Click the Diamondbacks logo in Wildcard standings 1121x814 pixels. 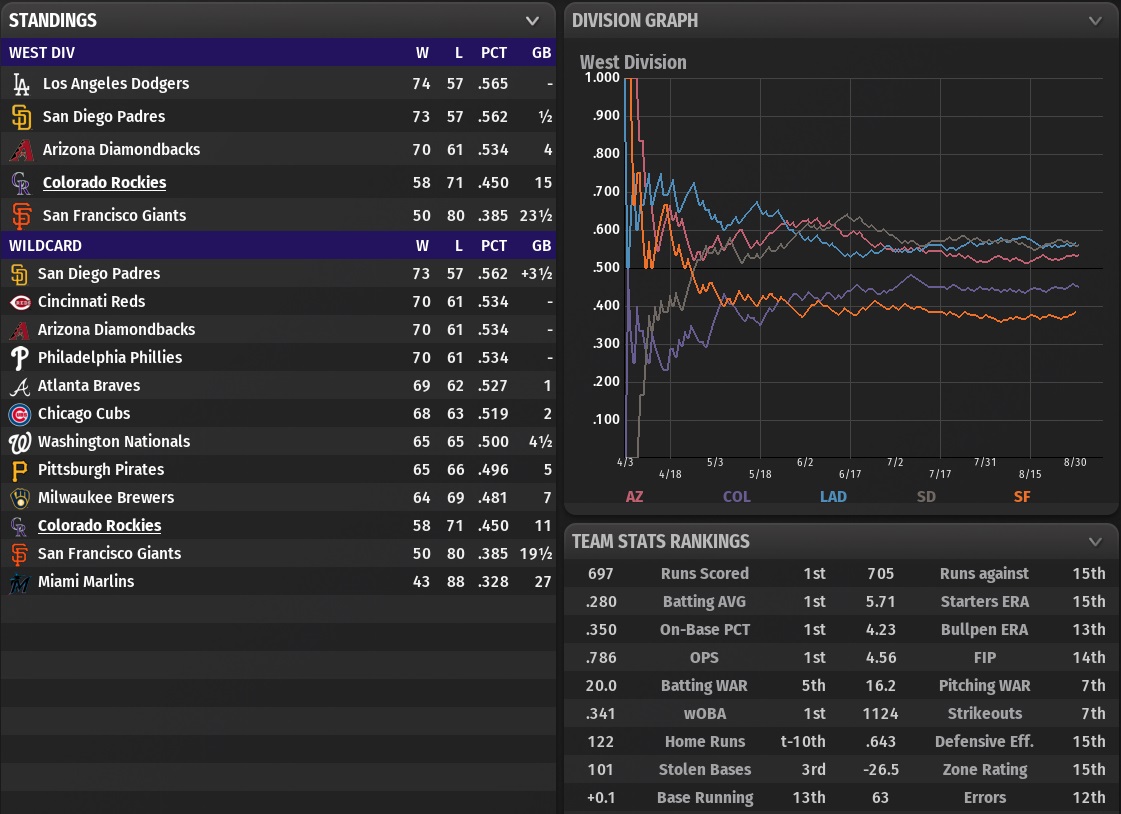click(19, 330)
